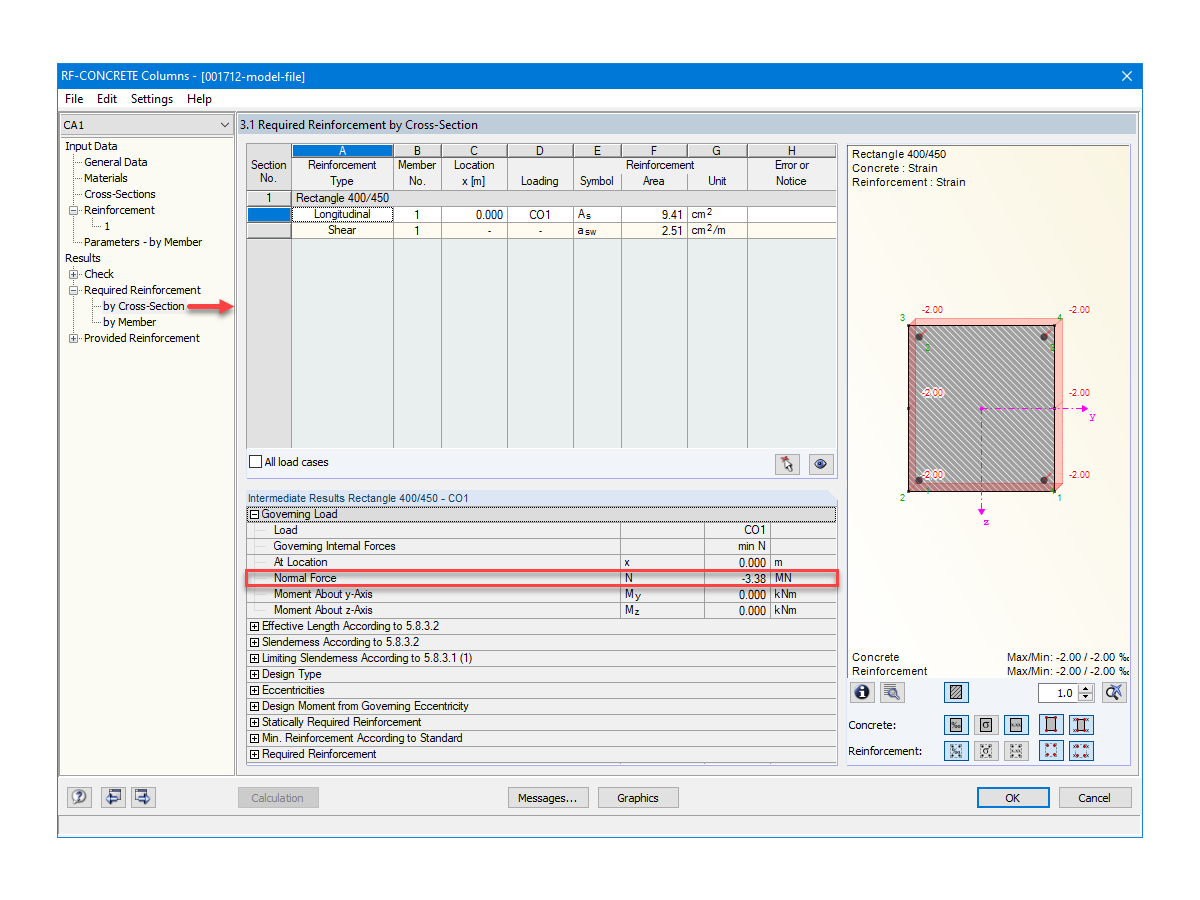Show reinforcement strain results in graphic
Viewport: 1200px width, 900px height.
(x=956, y=751)
